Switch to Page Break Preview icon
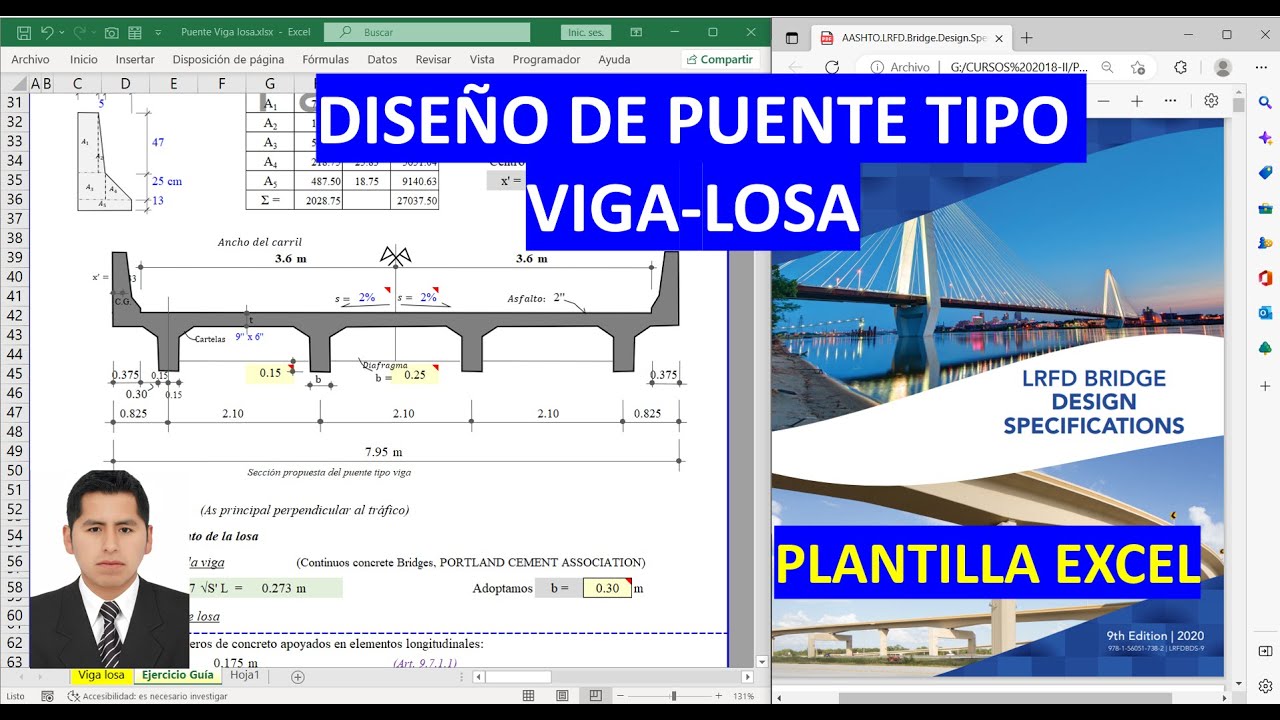The image size is (1280, 720). [595, 696]
